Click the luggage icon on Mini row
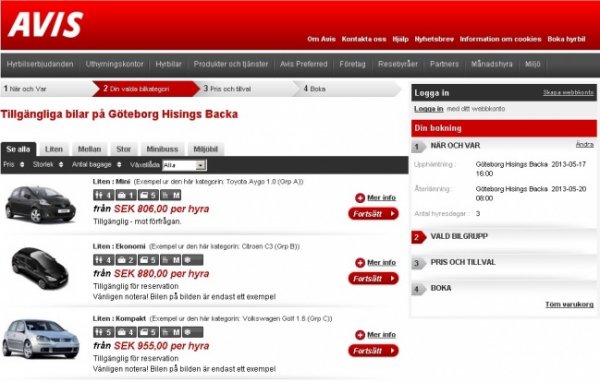 126,195
